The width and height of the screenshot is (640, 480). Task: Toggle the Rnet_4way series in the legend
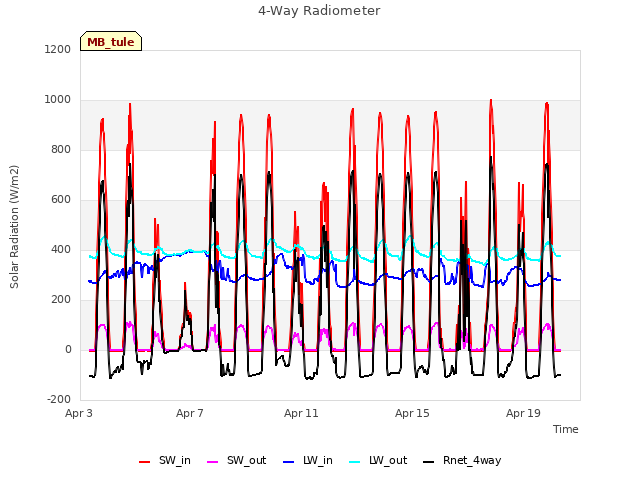point(462,461)
